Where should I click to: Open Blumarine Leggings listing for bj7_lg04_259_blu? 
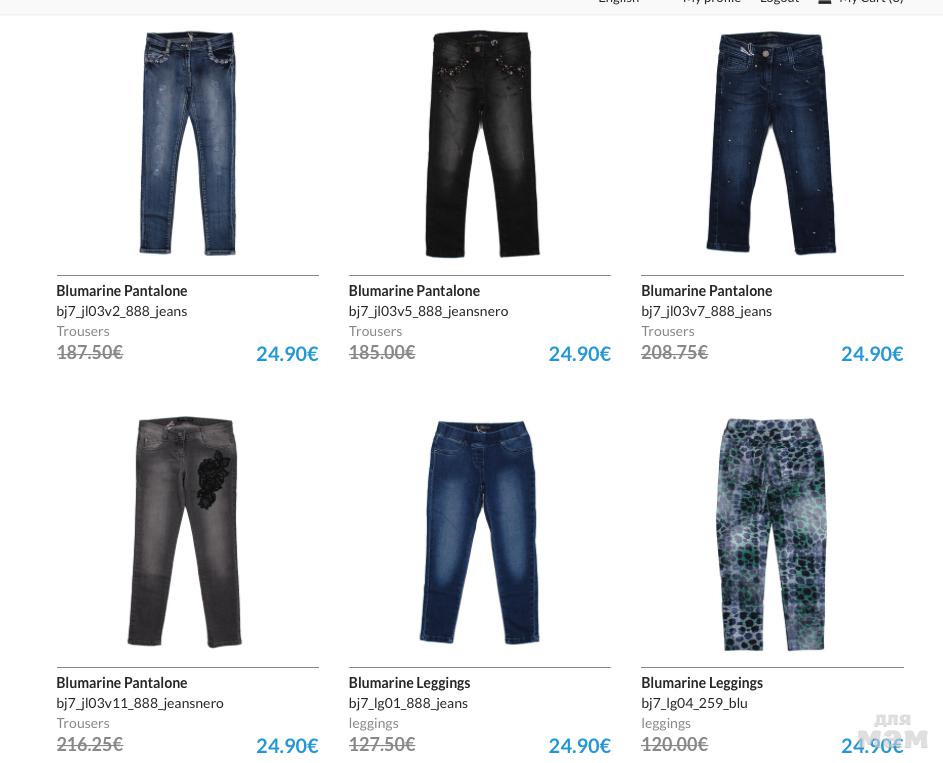(701, 683)
